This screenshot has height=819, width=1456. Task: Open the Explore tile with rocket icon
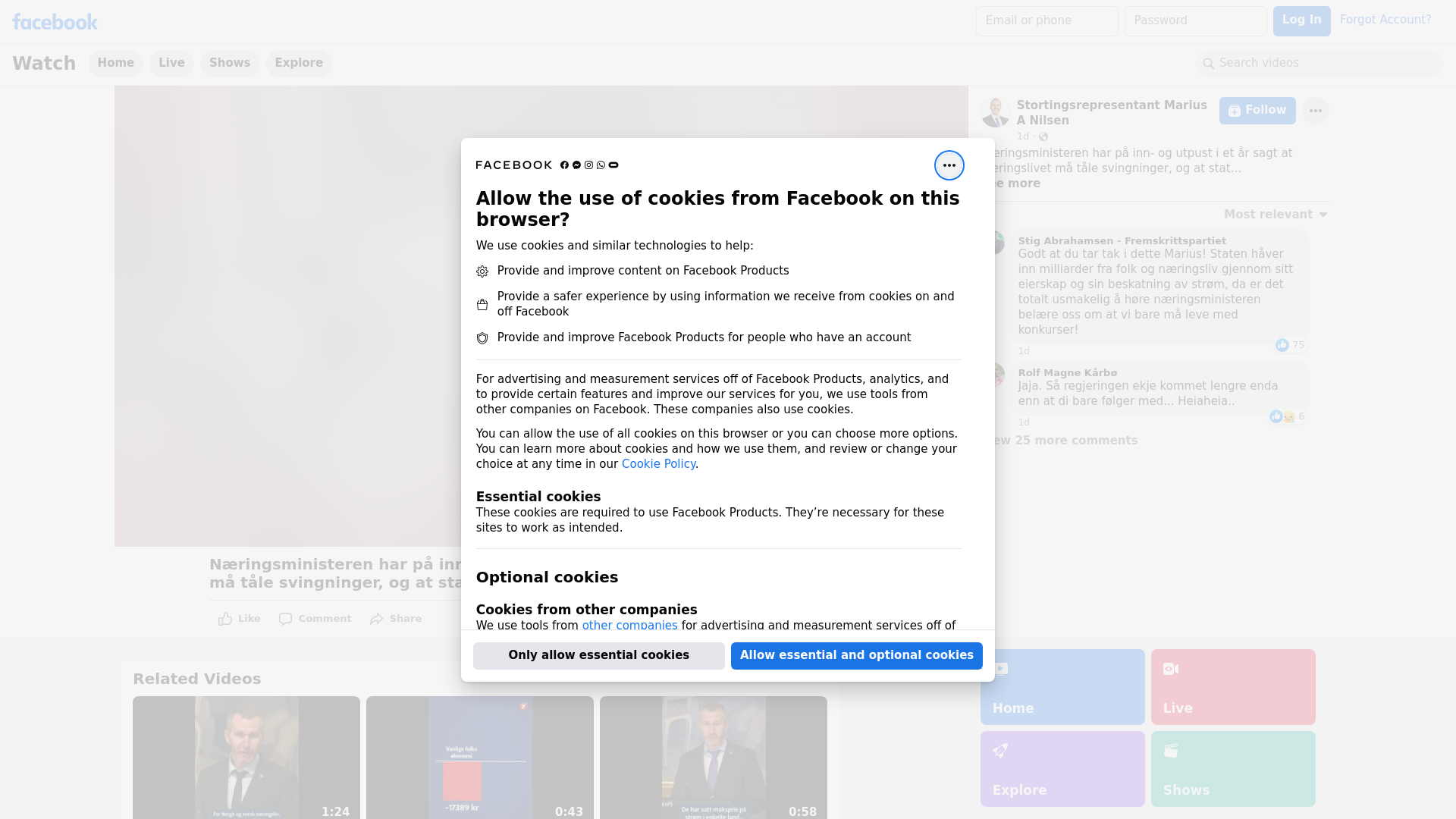pyautogui.click(x=1062, y=769)
